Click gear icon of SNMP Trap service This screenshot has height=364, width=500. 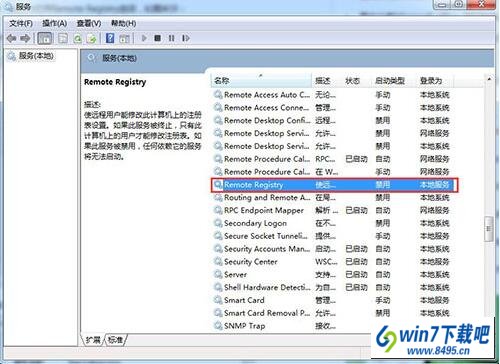218,326
